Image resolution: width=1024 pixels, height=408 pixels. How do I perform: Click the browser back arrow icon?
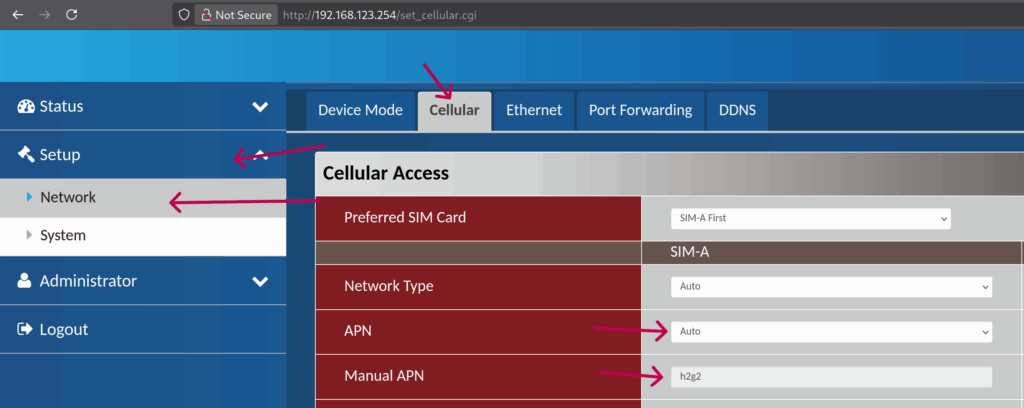tap(17, 15)
